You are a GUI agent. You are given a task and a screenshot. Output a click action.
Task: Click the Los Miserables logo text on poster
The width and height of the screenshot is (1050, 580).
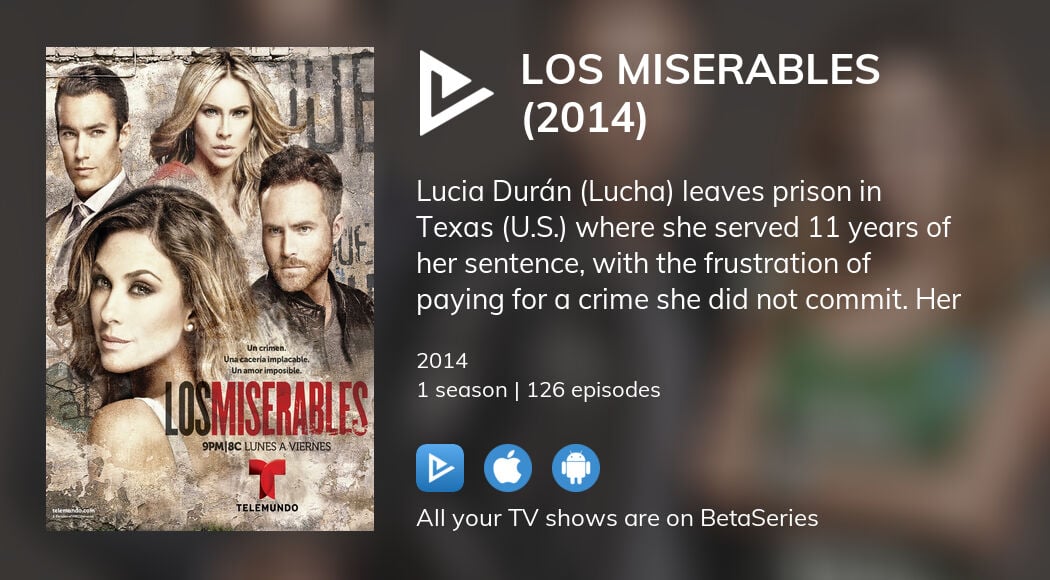(266, 409)
